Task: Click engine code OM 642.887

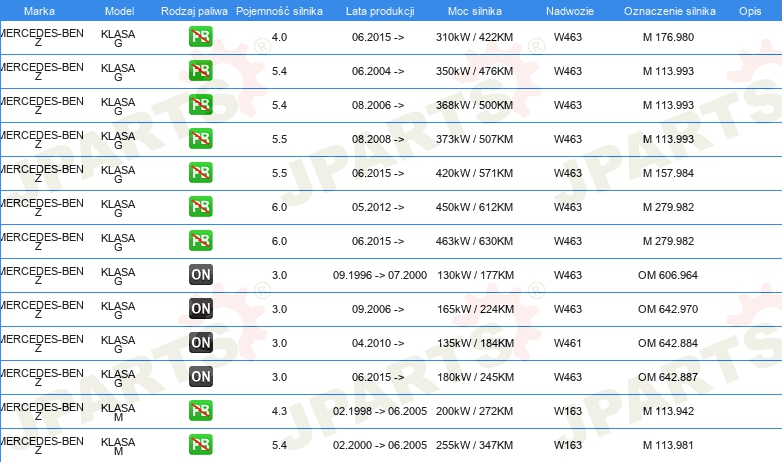Action: (668, 377)
